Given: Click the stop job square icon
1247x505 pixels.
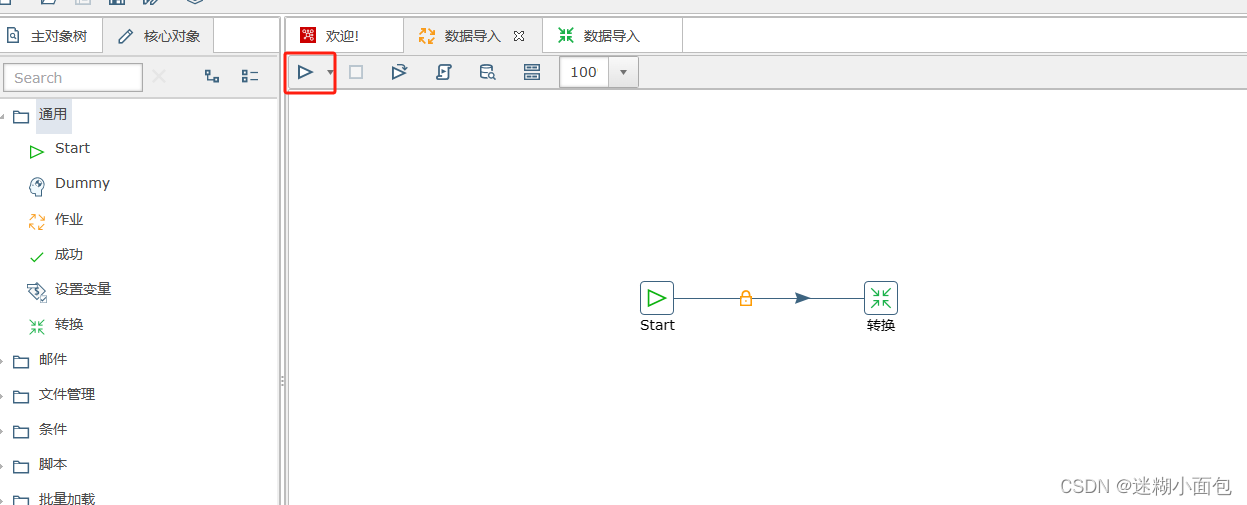Looking at the screenshot, I should (356, 72).
